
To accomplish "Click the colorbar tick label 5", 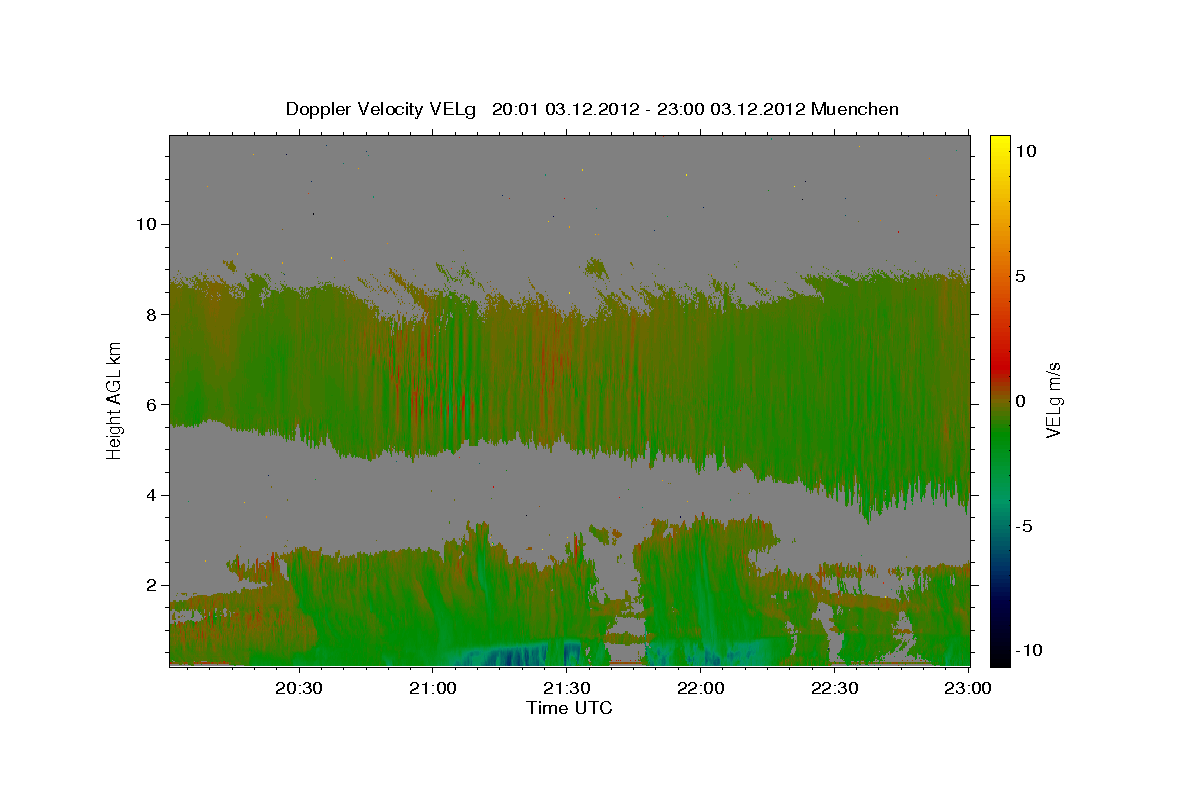I will pos(1021,276).
